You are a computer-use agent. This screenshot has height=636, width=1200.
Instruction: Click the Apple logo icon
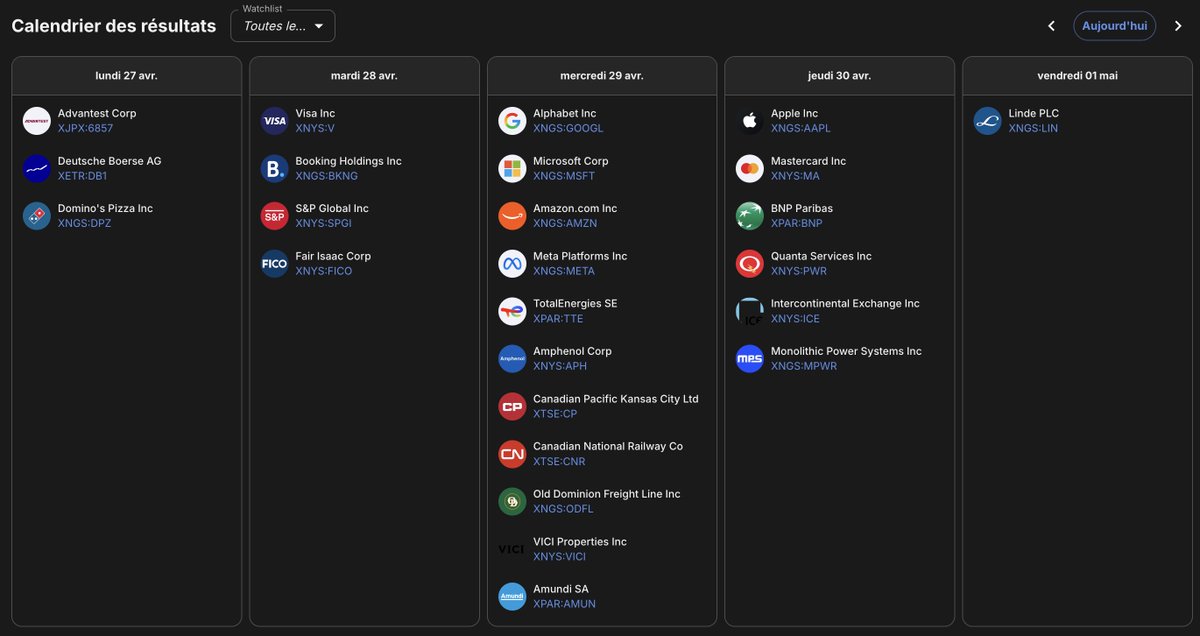[x=750, y=121]
